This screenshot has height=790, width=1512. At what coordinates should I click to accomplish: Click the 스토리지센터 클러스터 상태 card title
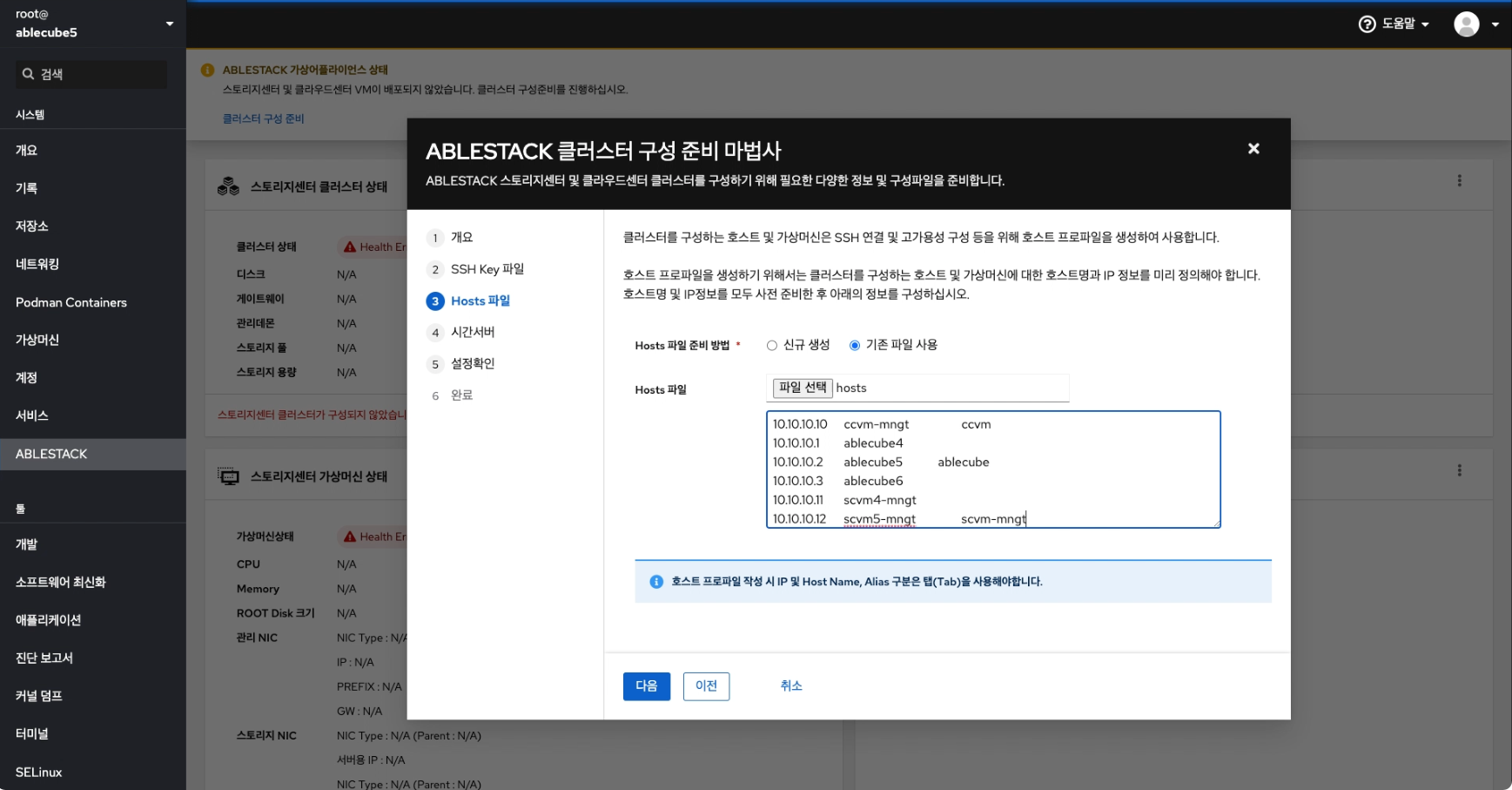319,186
